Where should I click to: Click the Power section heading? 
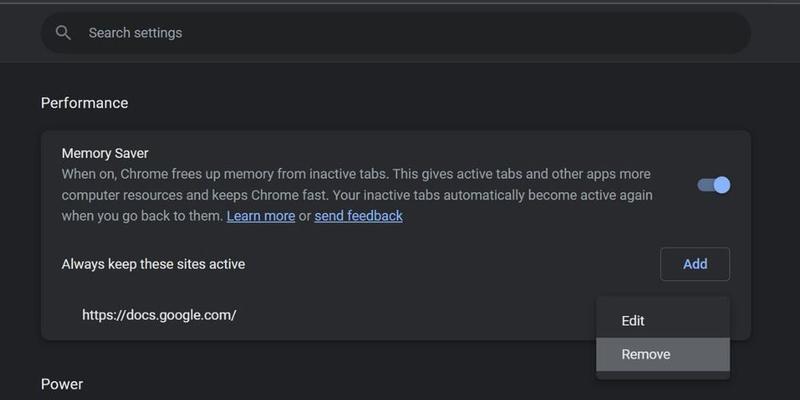pos(62,384)
